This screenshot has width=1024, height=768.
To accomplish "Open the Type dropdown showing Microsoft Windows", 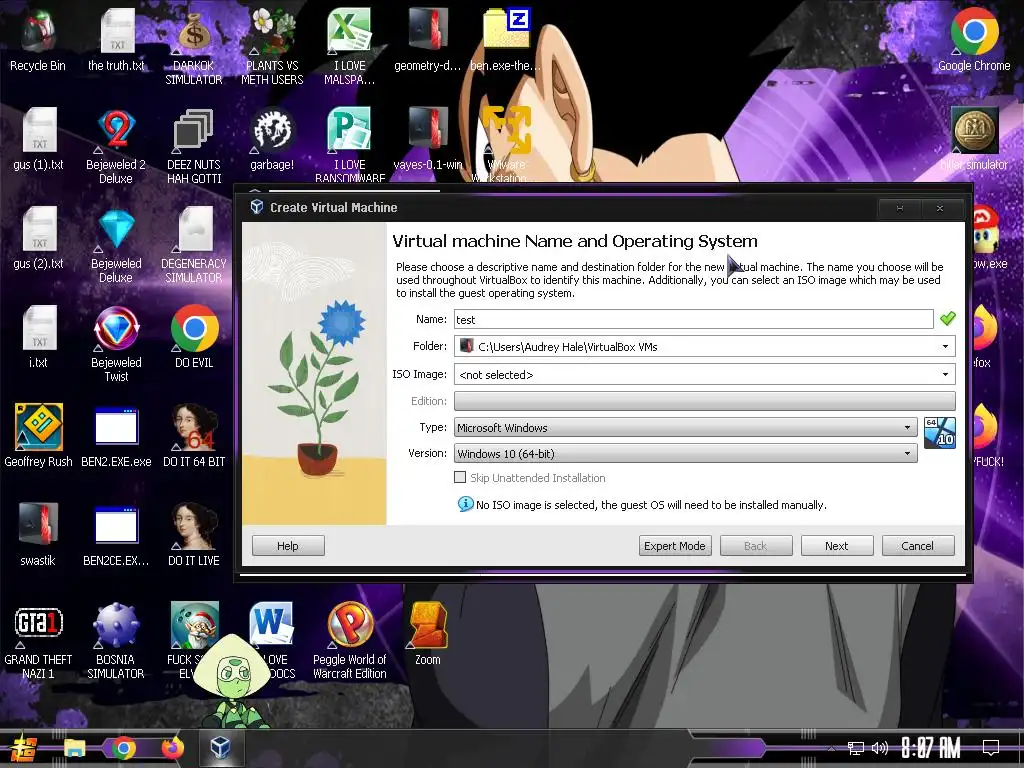I will (x=686, y=428).
